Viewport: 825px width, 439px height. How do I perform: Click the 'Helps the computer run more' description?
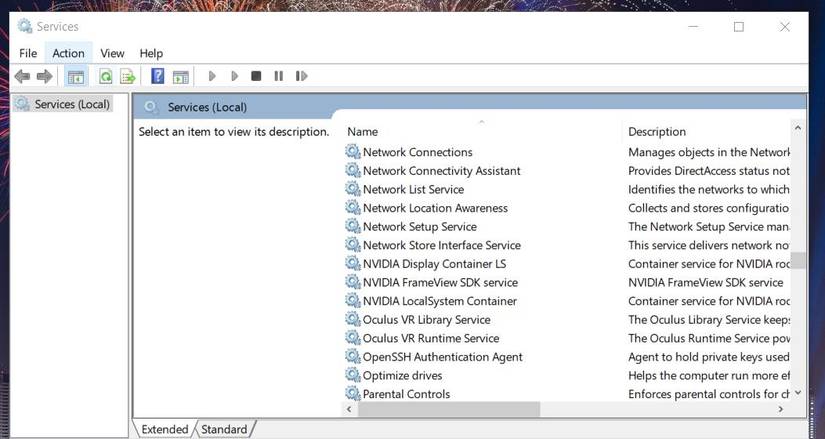click(x=709, y=375)
